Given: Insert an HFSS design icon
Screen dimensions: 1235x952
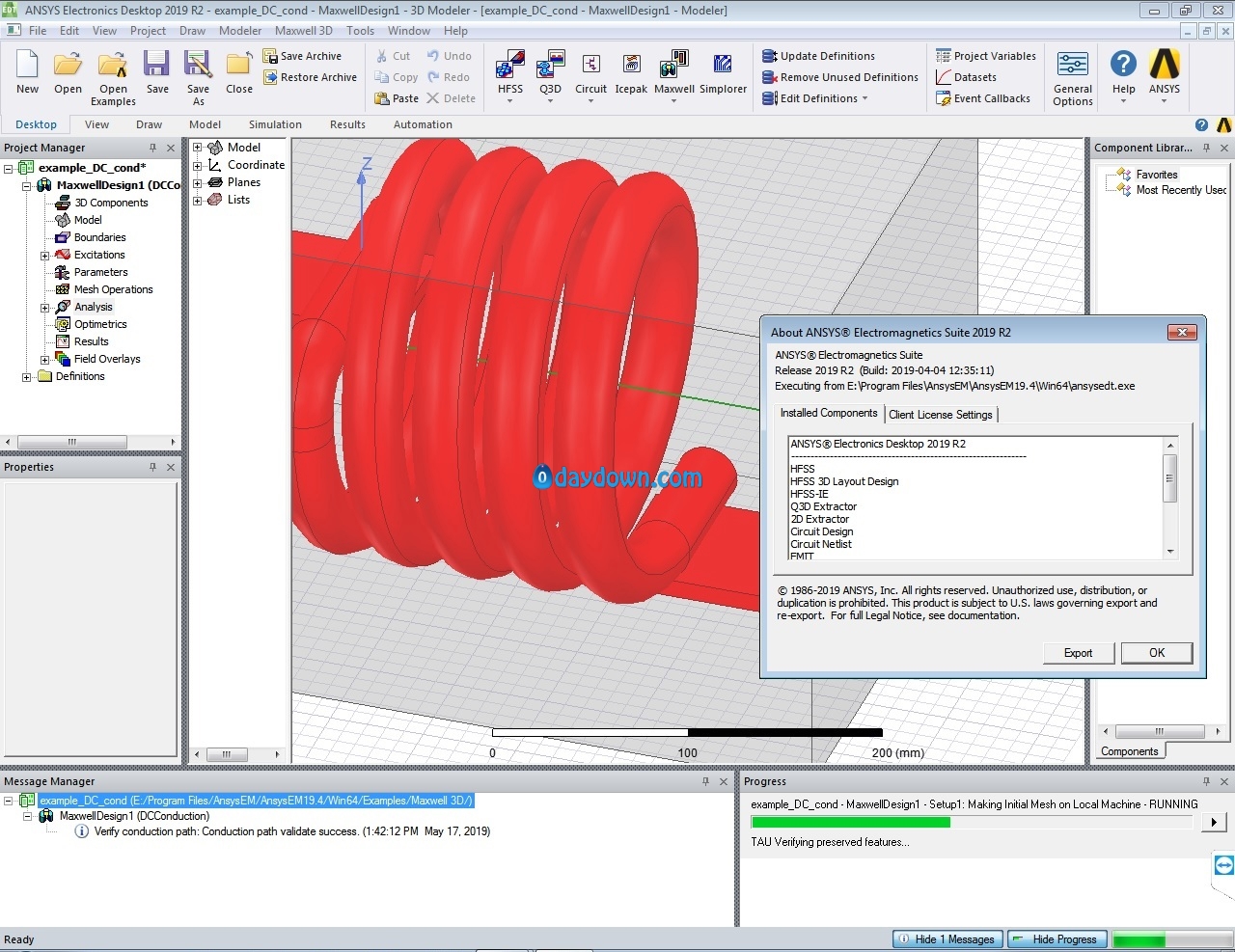Looking at the screenshot, I should point(510,66).
